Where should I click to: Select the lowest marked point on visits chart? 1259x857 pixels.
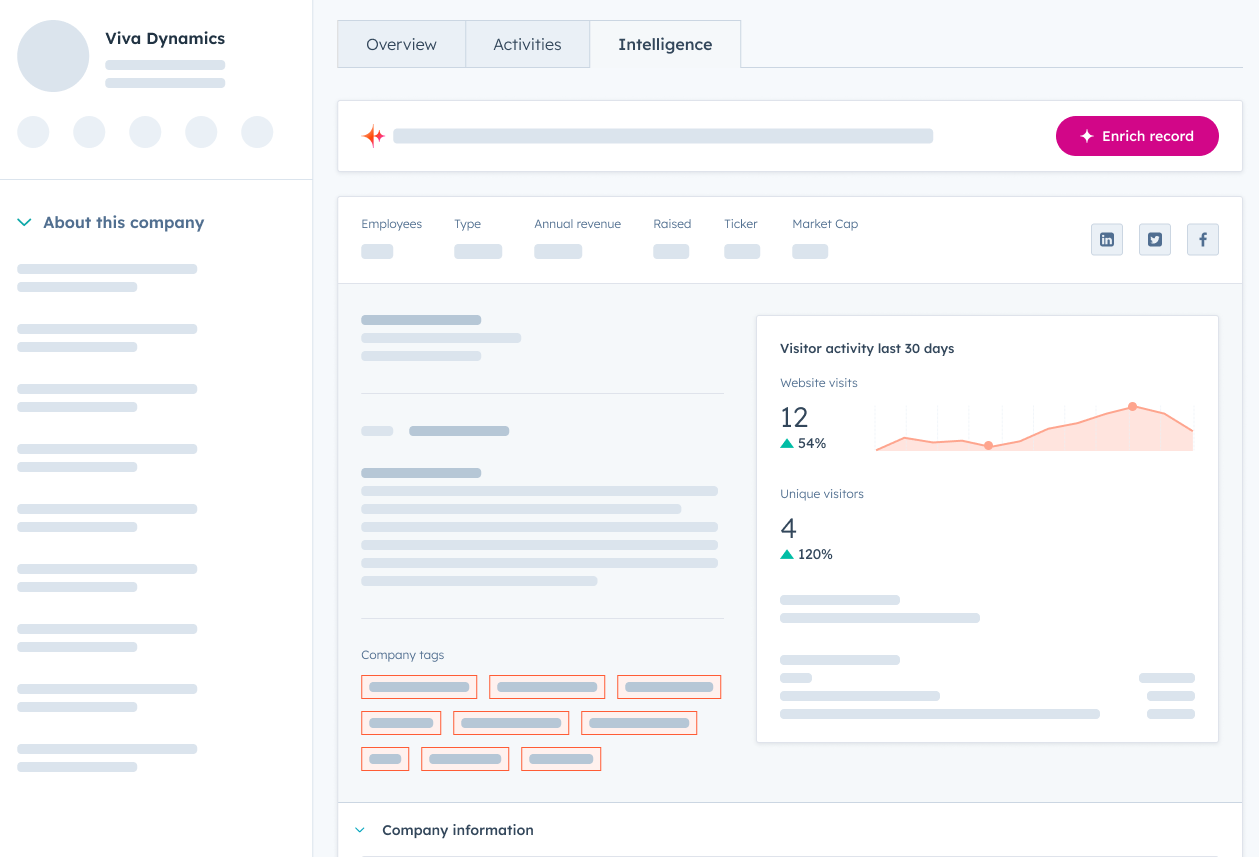click(988, 445)
